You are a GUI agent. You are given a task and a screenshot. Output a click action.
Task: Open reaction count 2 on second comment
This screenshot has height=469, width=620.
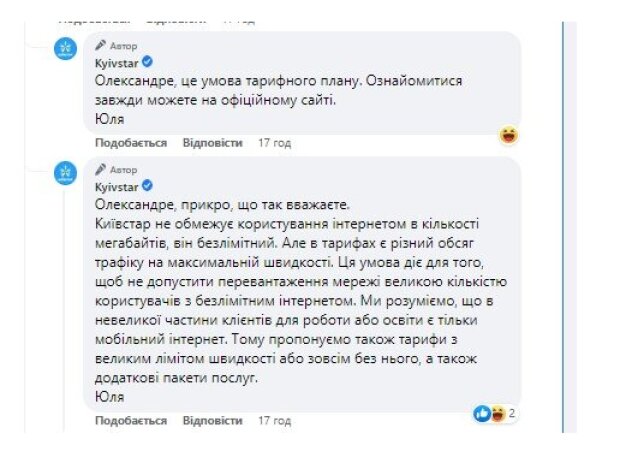pos(512,414)
